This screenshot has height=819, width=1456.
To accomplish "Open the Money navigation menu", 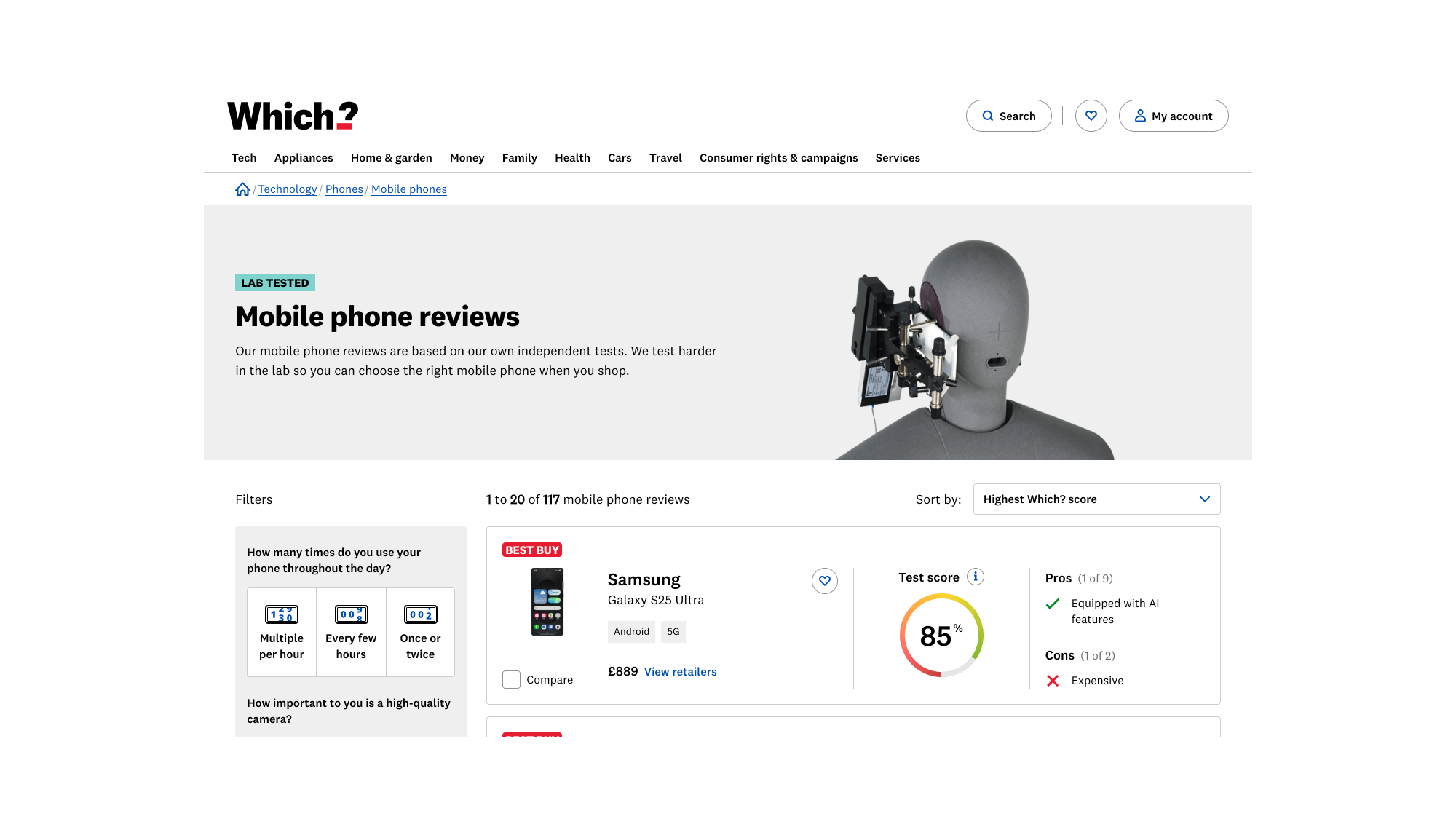I will pyautogui.click(x=467, y=158).
